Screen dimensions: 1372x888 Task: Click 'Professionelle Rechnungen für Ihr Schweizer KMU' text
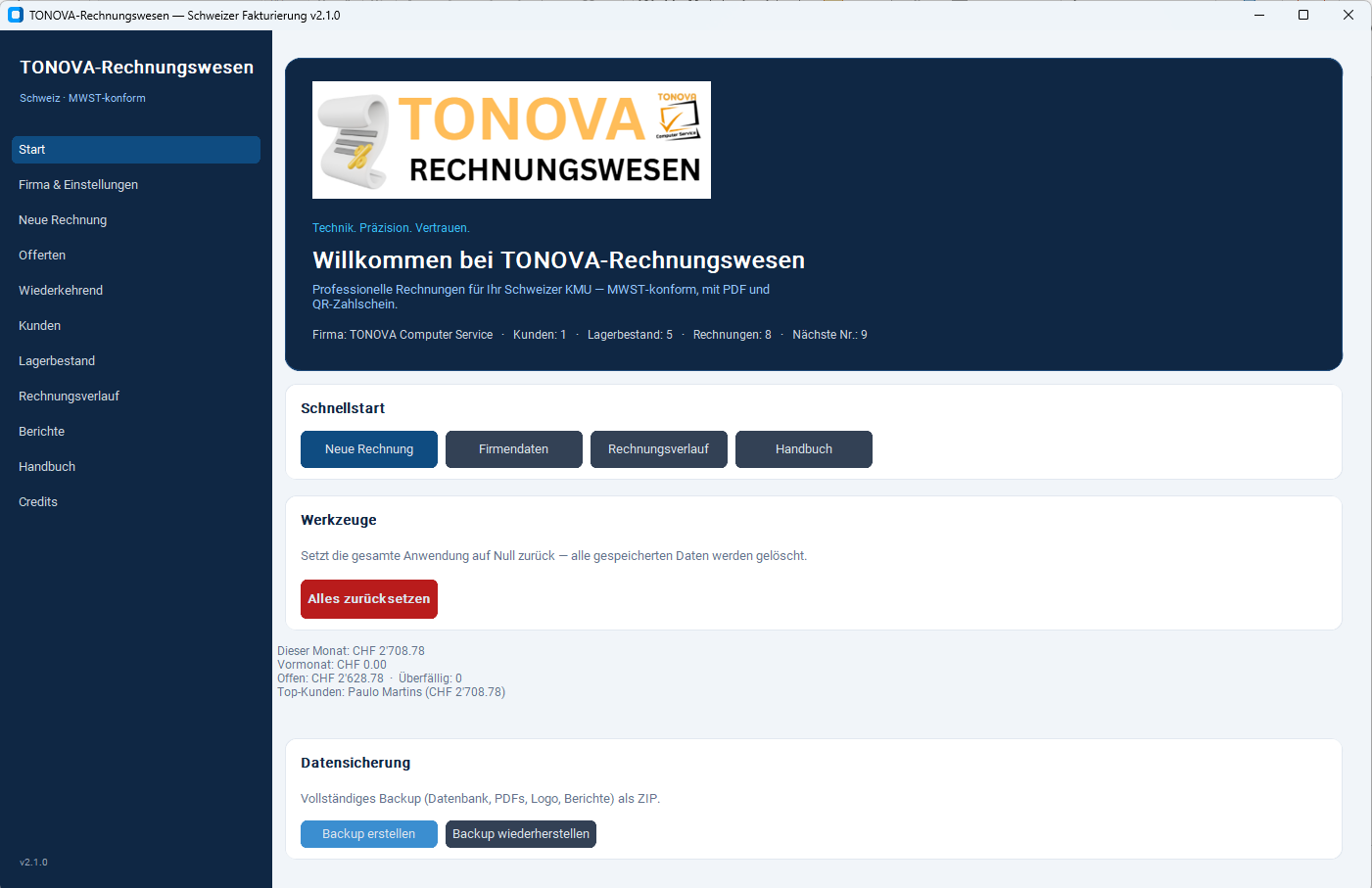[541, 297]
